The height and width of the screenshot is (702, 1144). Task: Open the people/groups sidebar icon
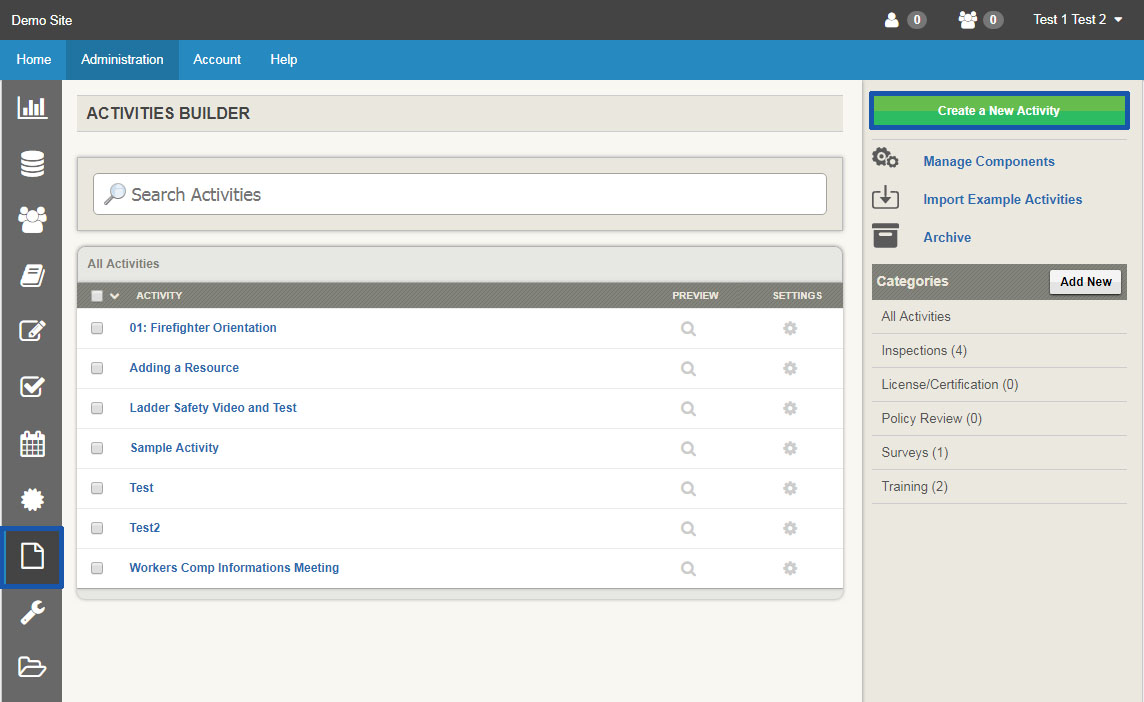click(x=32, y=220)
